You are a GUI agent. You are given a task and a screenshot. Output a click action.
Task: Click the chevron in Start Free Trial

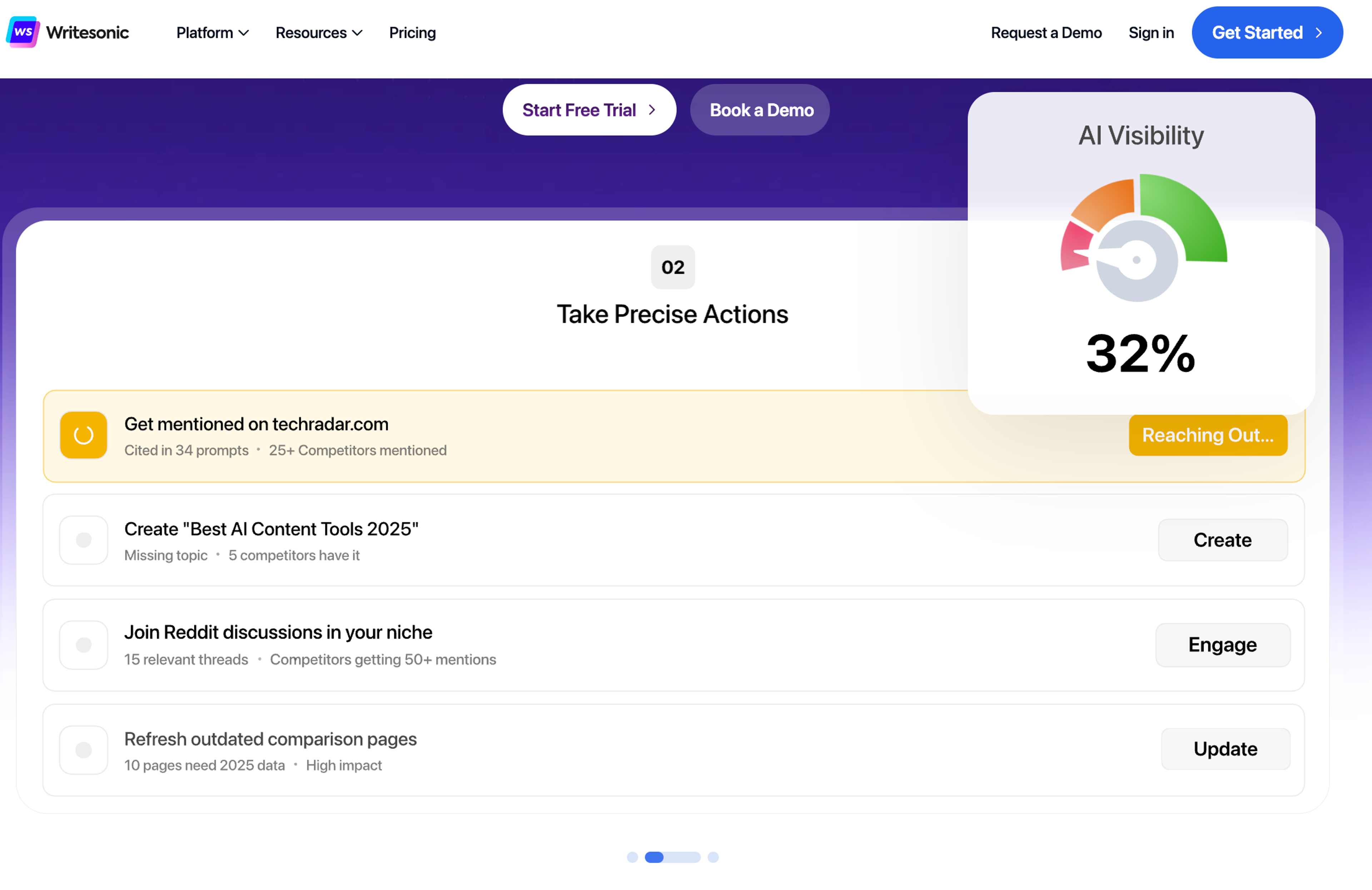652,110
